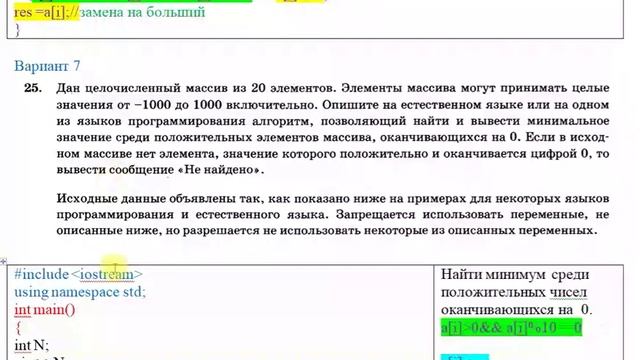The image size is (640, 360).
Task: Click the paragraph starting 'Исходные данные объявлены так'
Action: tap(333, 214)
